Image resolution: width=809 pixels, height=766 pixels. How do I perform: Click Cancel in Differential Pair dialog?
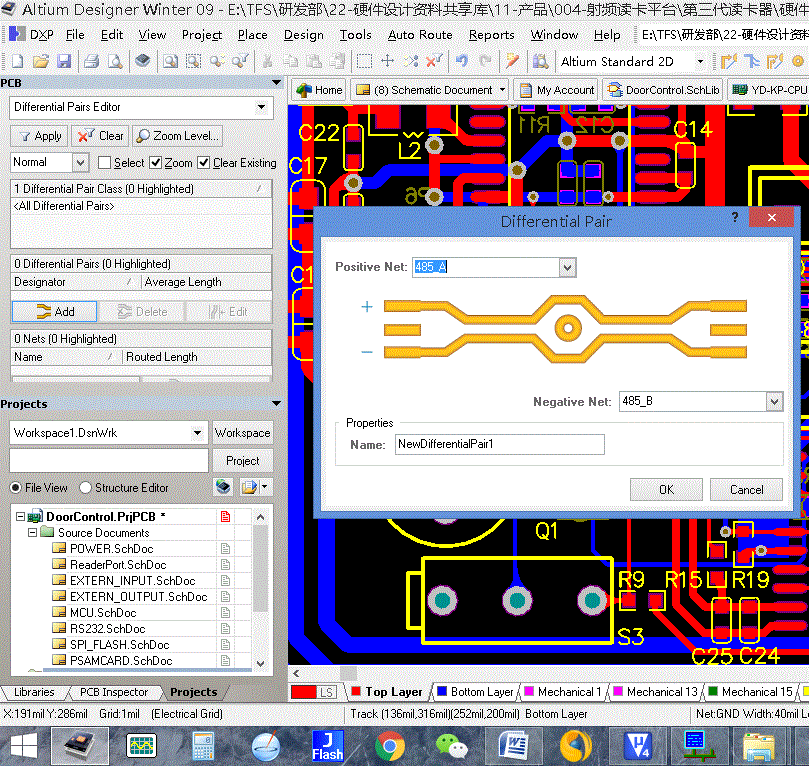pos(746,489)
